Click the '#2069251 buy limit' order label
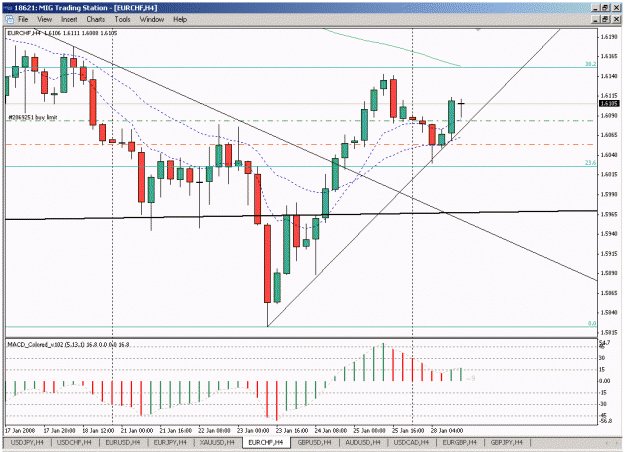 pyautogui.click(x=33, y=117)
